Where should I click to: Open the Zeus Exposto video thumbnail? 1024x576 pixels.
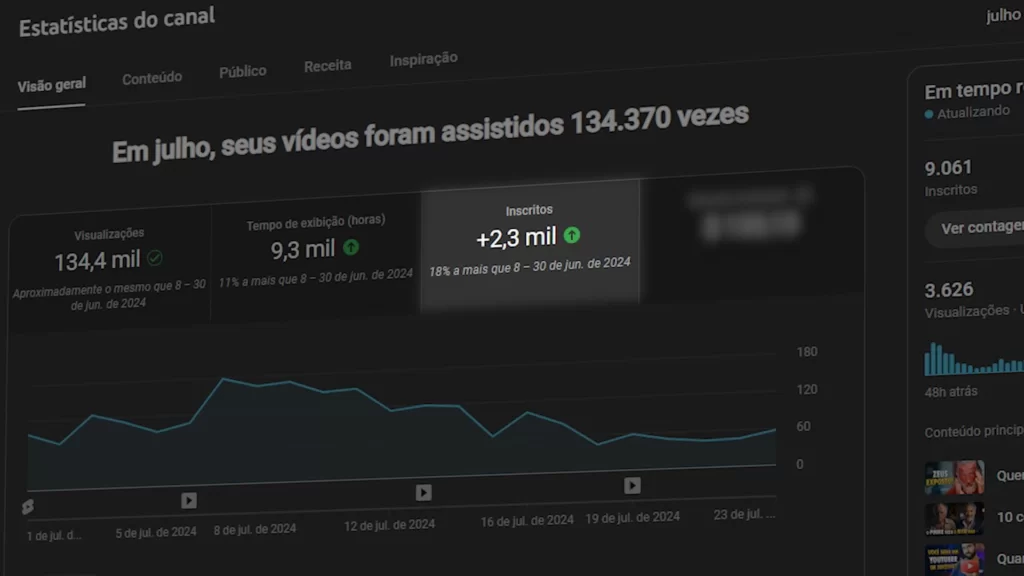(x=953, y=478)
